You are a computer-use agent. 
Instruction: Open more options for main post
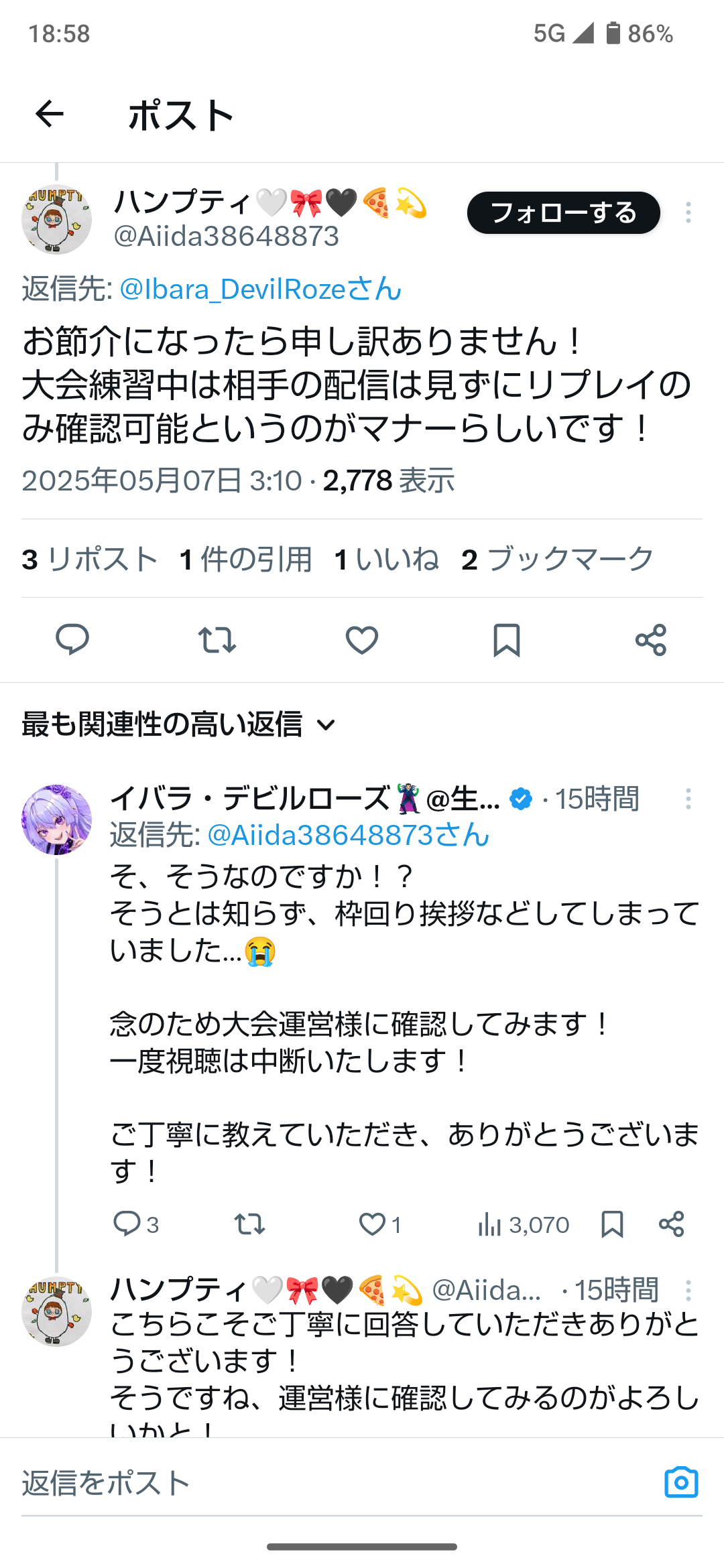[688, 212]
